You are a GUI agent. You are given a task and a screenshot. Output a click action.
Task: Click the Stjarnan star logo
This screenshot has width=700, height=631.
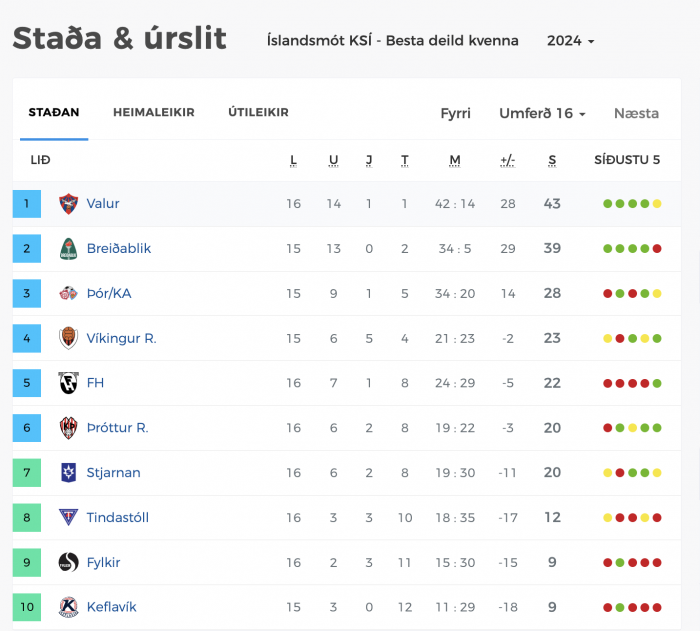point(68,472)
